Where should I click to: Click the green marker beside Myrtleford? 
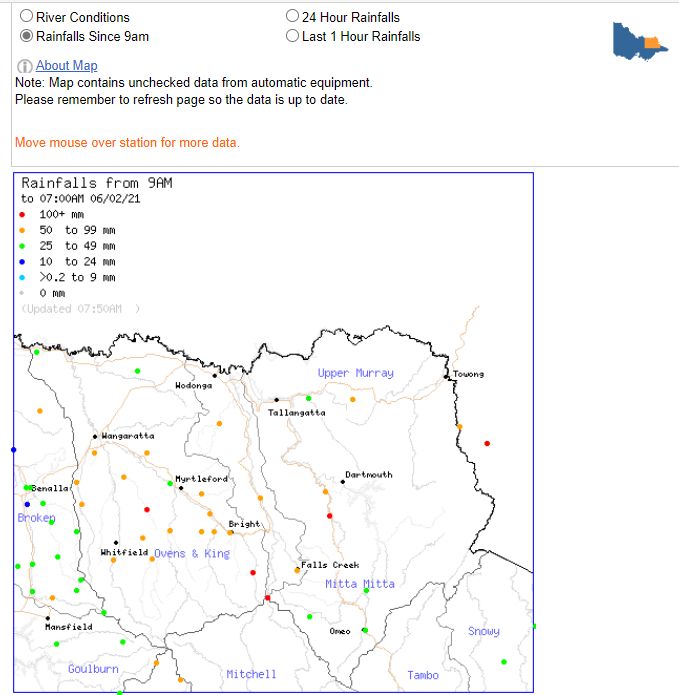[x=170, y=483]
